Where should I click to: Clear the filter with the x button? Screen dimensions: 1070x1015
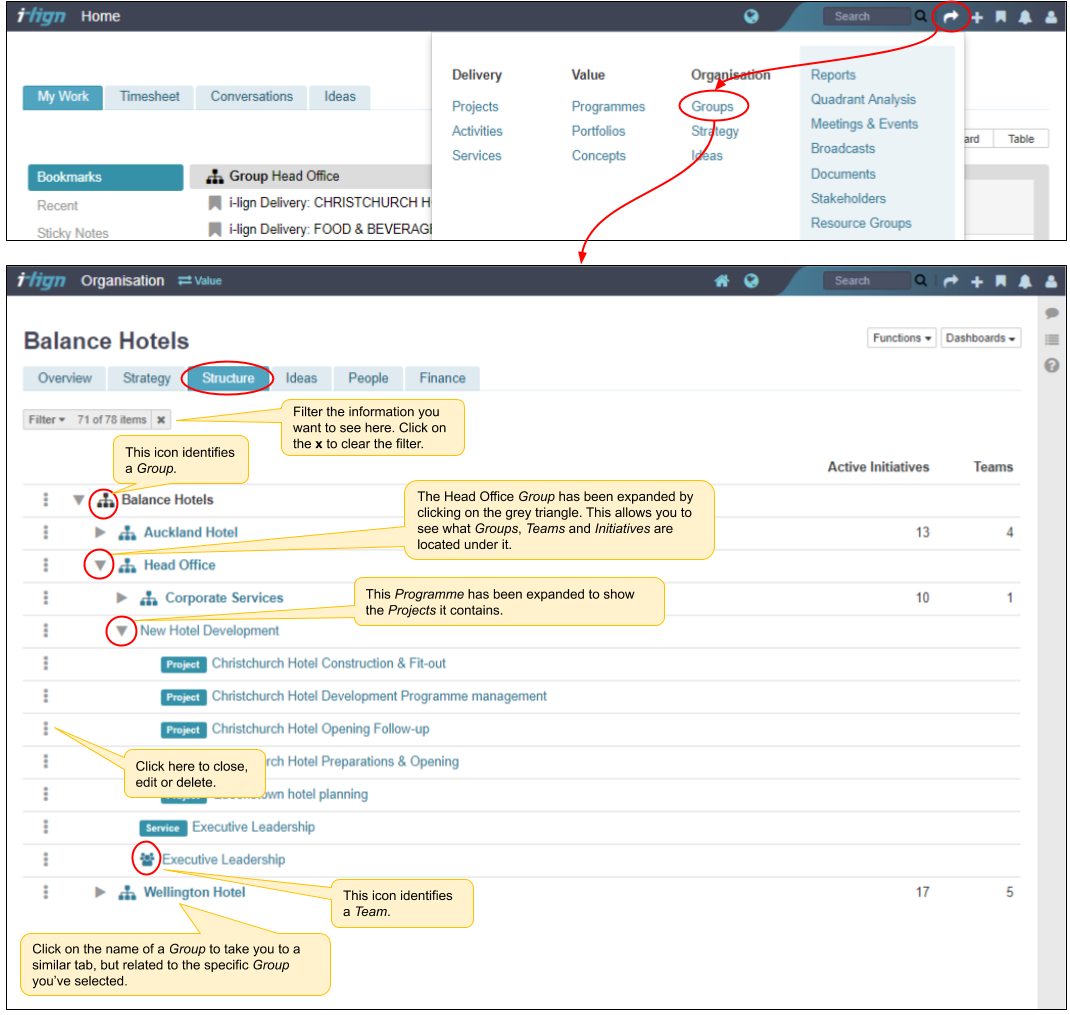pyautogui.click(x=161, y=420)
